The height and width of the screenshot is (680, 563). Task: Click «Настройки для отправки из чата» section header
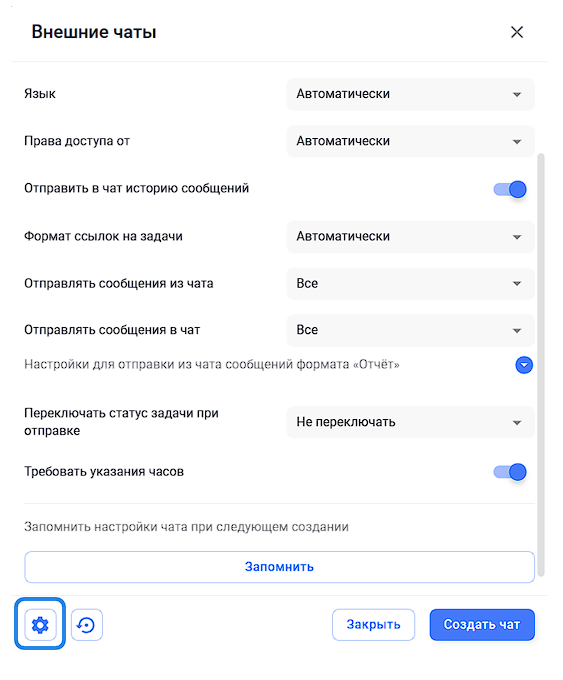(212, 364)
